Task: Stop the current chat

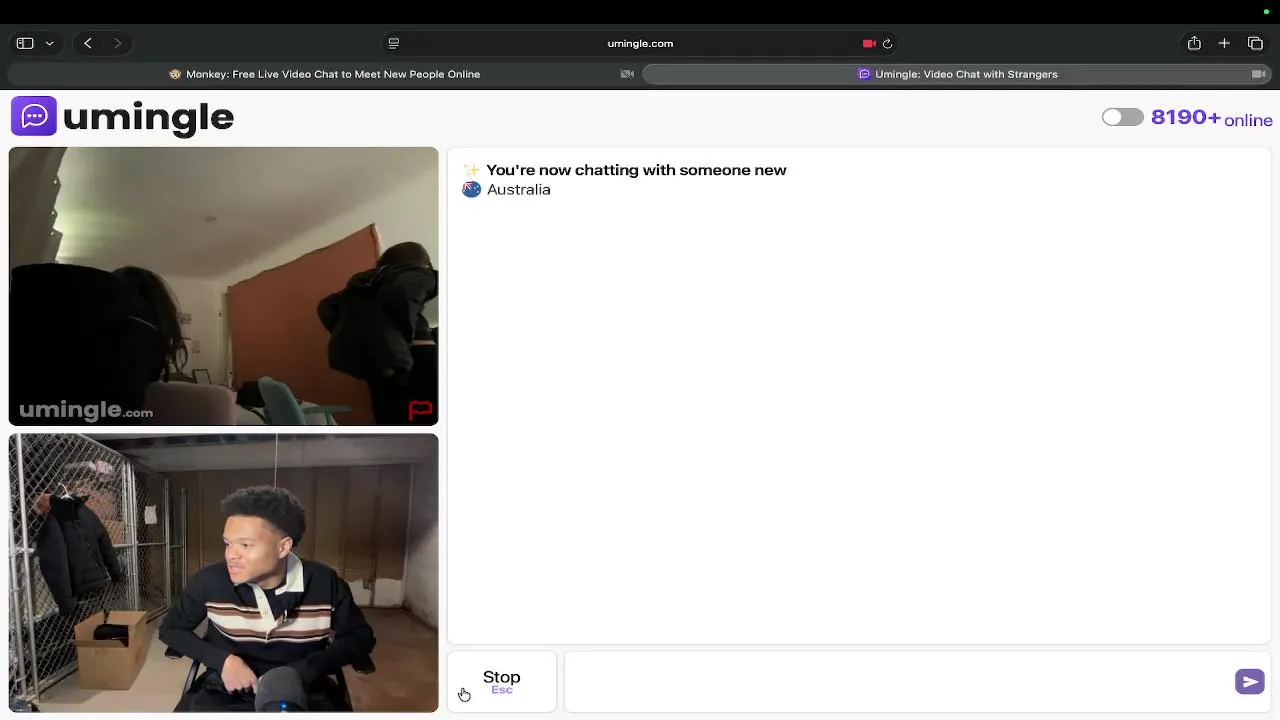Action: [501, 682]
